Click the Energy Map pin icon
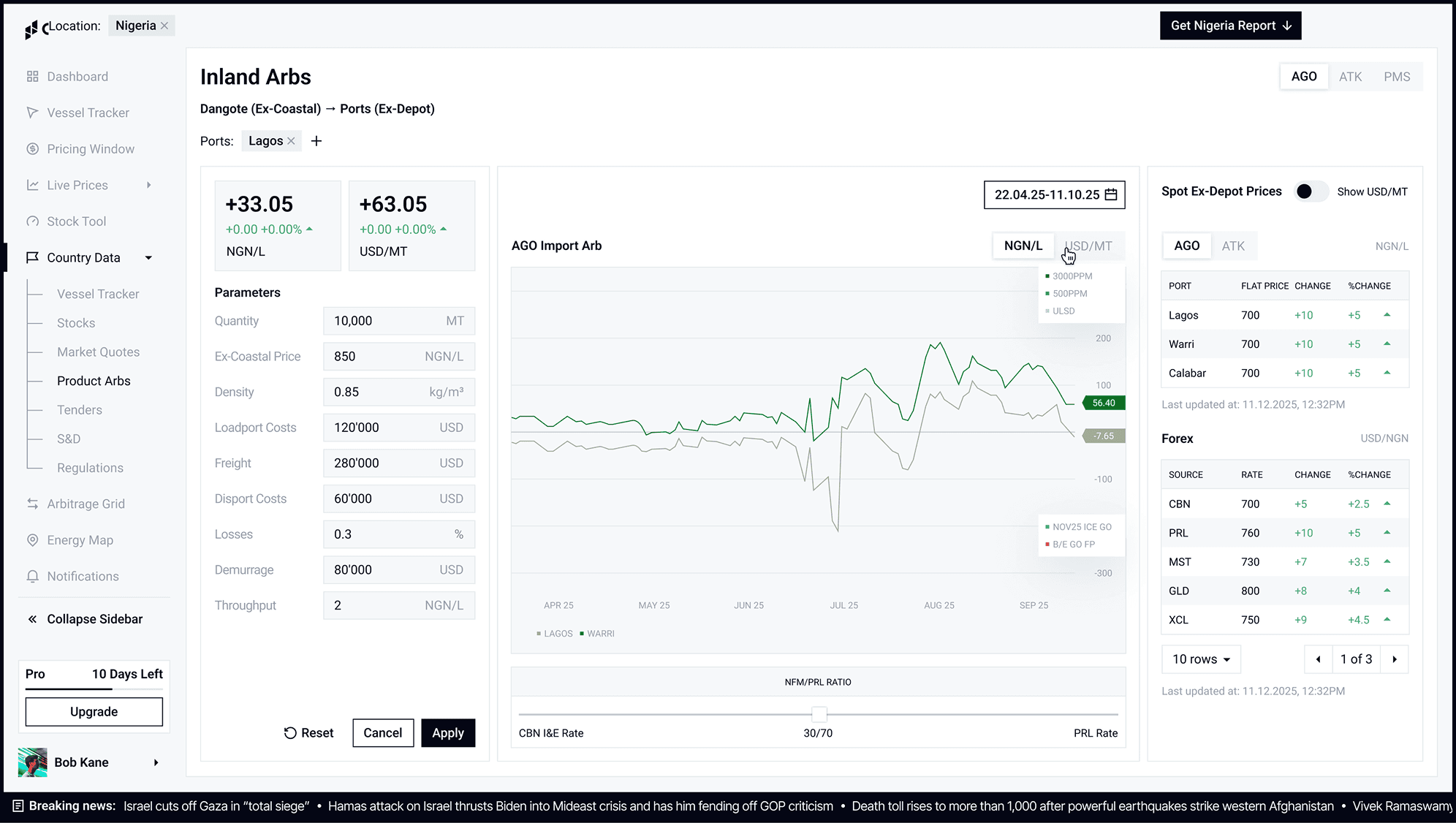 tap(32, 540)
